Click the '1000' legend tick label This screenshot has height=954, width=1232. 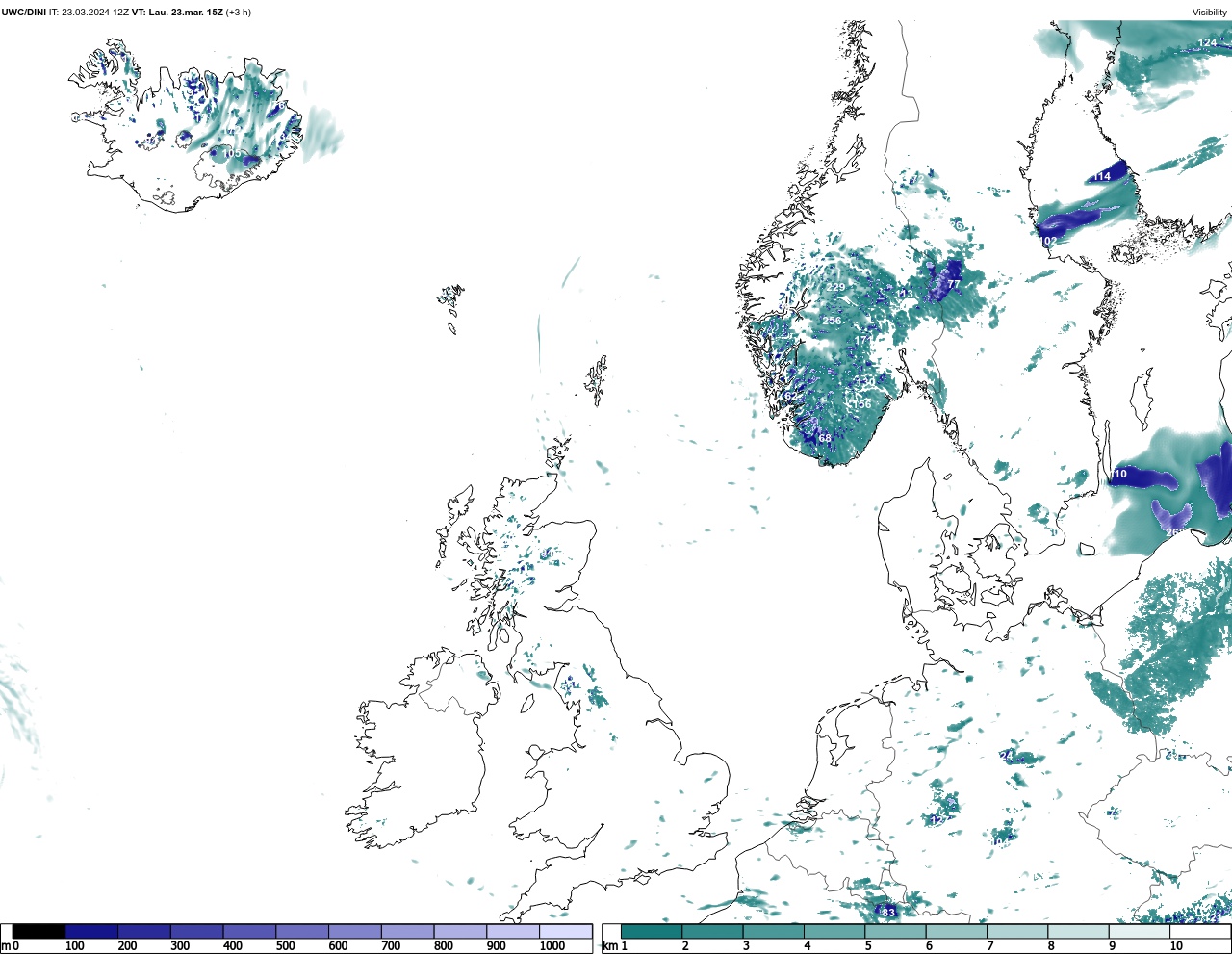point(552,946)
